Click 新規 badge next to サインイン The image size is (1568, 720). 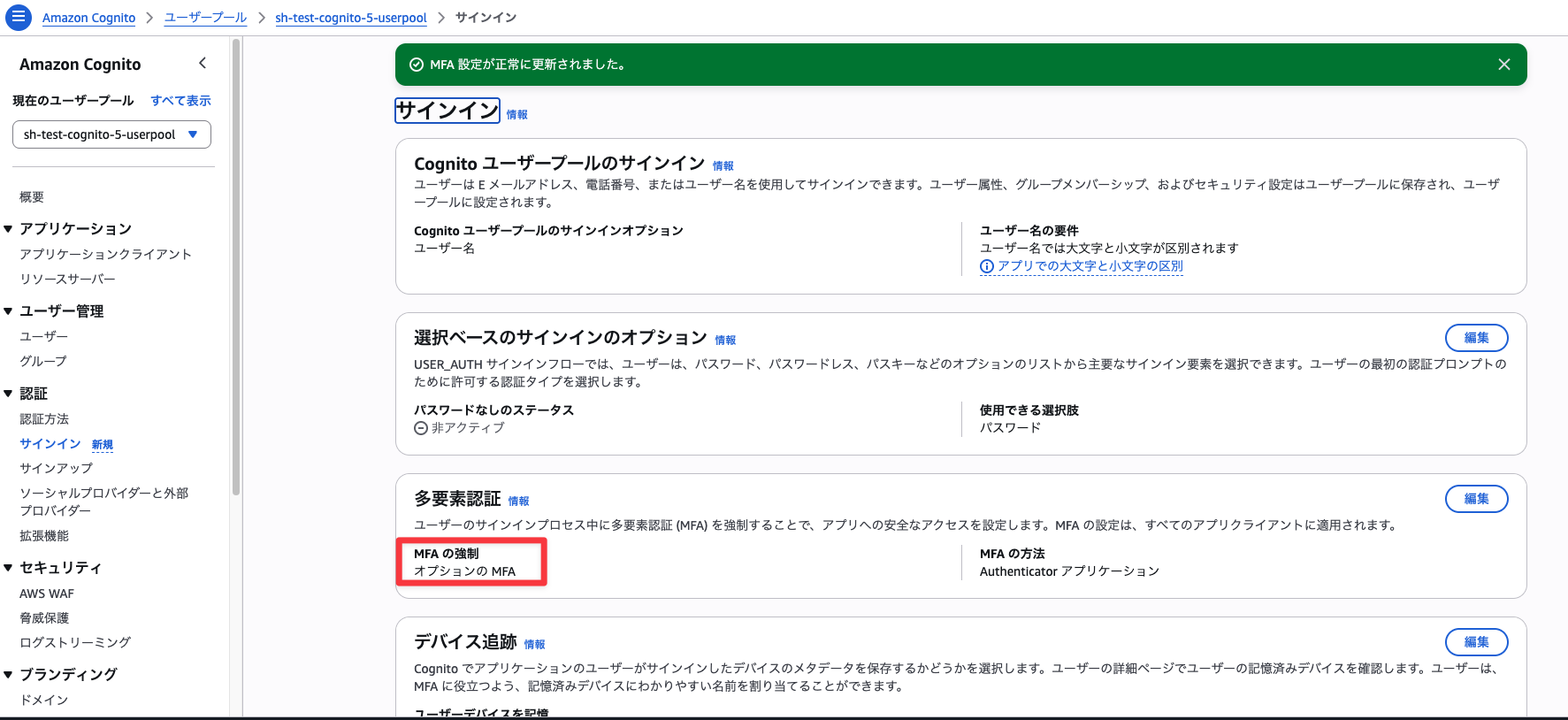click(x=103, y=445)
